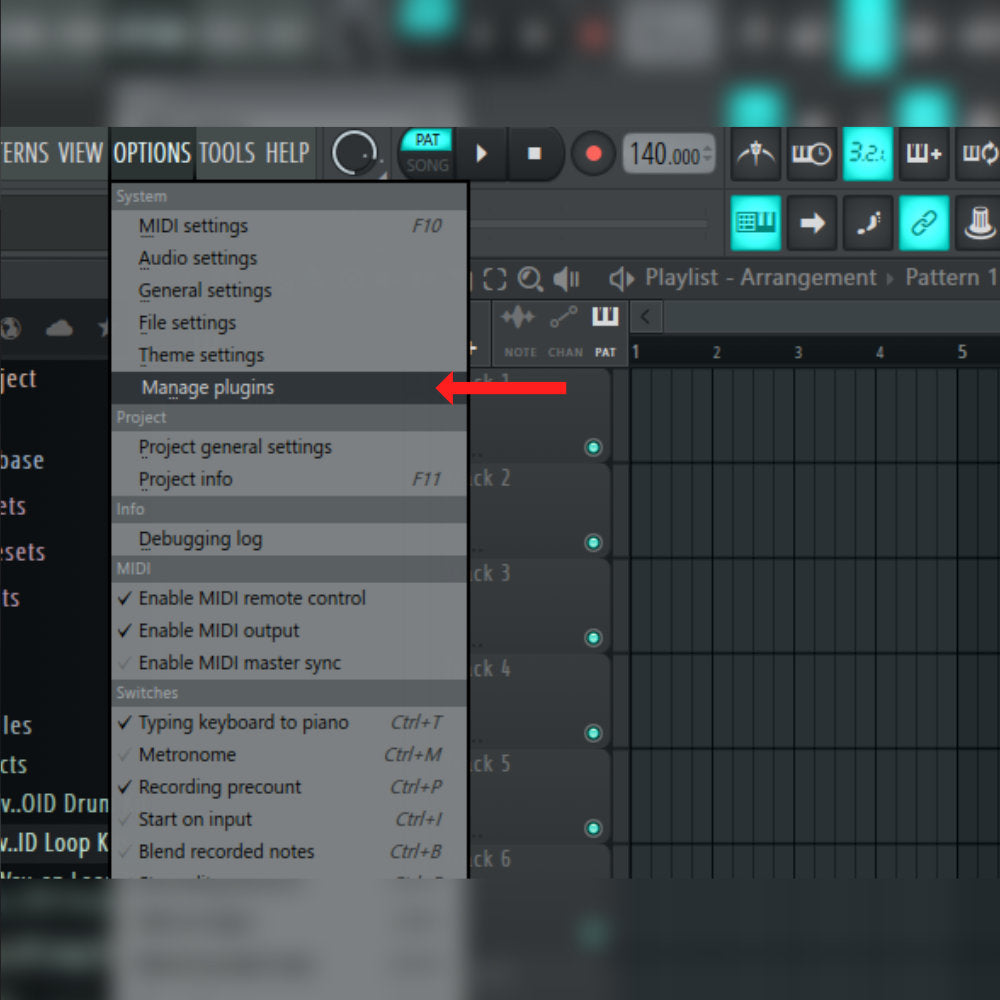Click the typing keyboard to piano icon
Image resolution: width=1000 pixels, height=1000 pixels.
pos(756,223)
